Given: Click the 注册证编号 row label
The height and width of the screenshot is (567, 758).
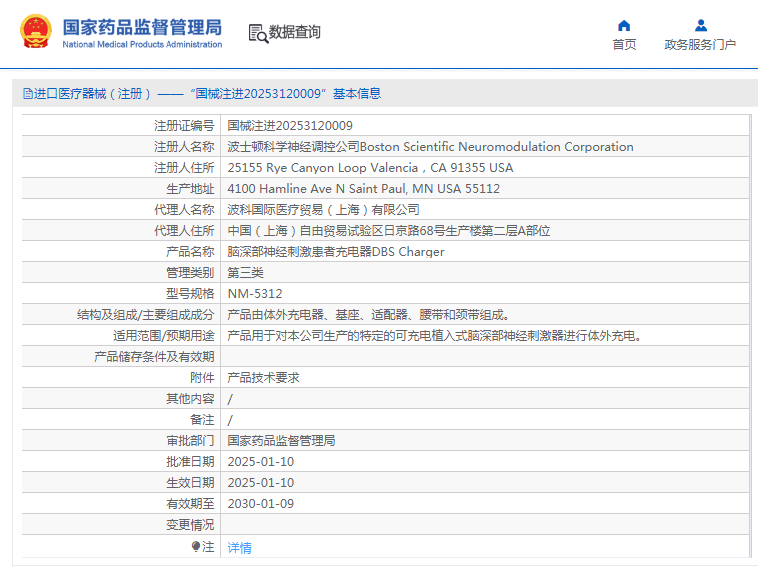Looking at the screenshot, I should 184,126.
